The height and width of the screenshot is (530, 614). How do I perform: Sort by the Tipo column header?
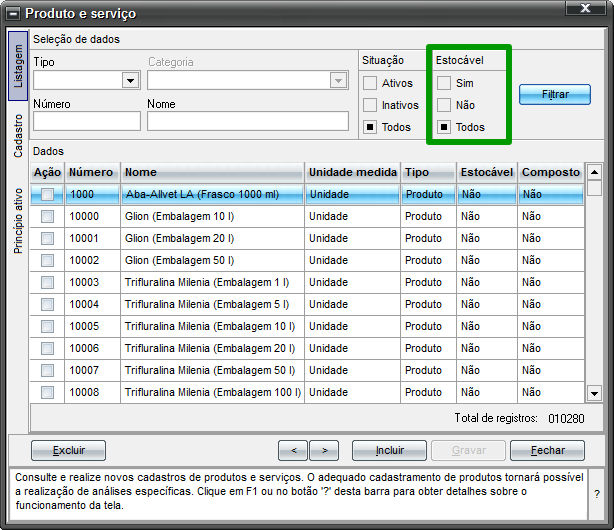point(429,172)
